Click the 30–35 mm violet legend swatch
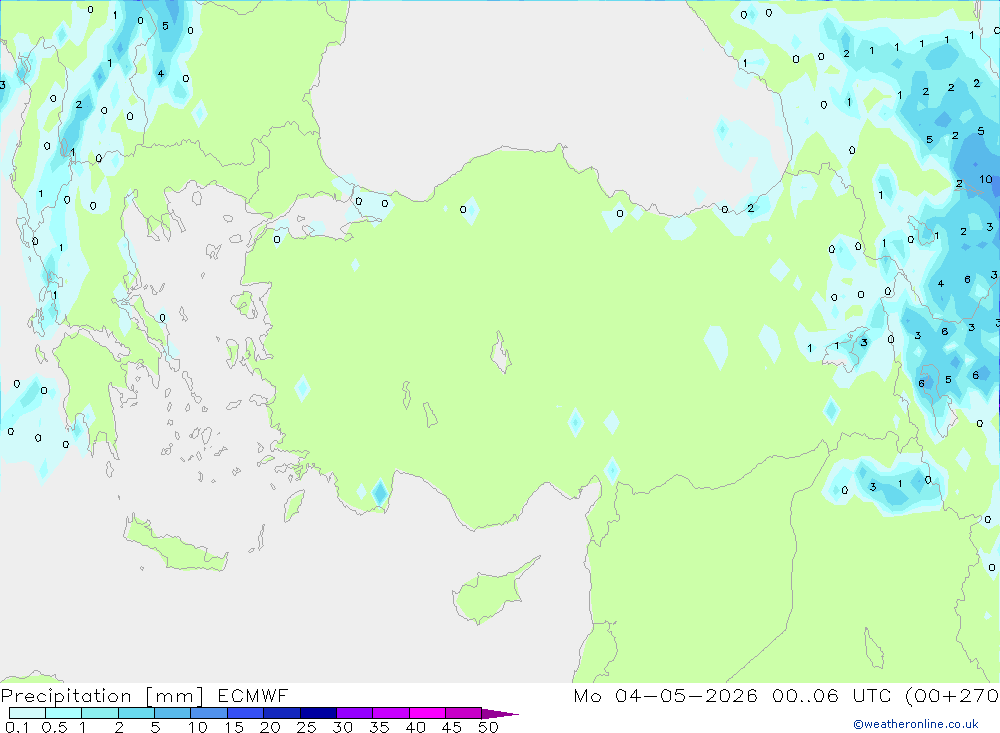The height and width of the screenshot is (733, 1000). click(354, 713)
